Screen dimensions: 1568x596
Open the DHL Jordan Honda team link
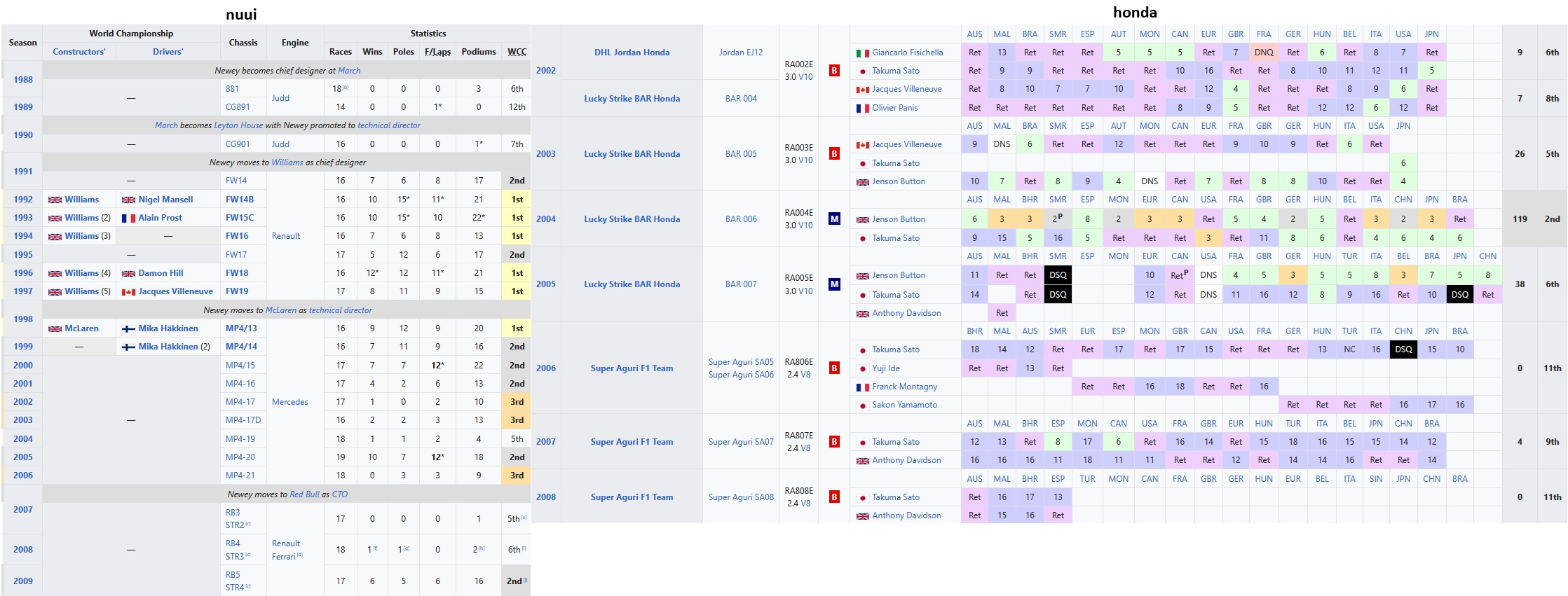pos(632,53)
